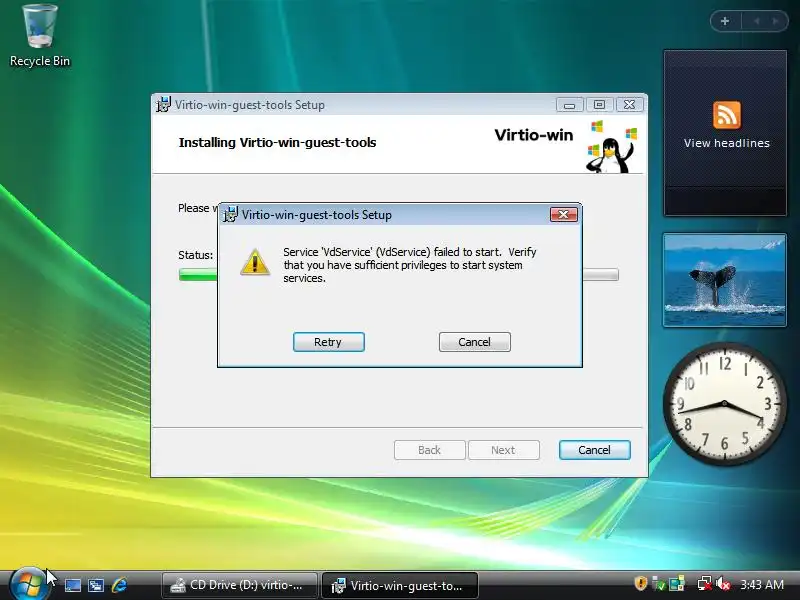Screen dimensions: 800x600
Task: Click Switch between windows quick launch icon
Action: pyautogui.click(x=96, y=585)
